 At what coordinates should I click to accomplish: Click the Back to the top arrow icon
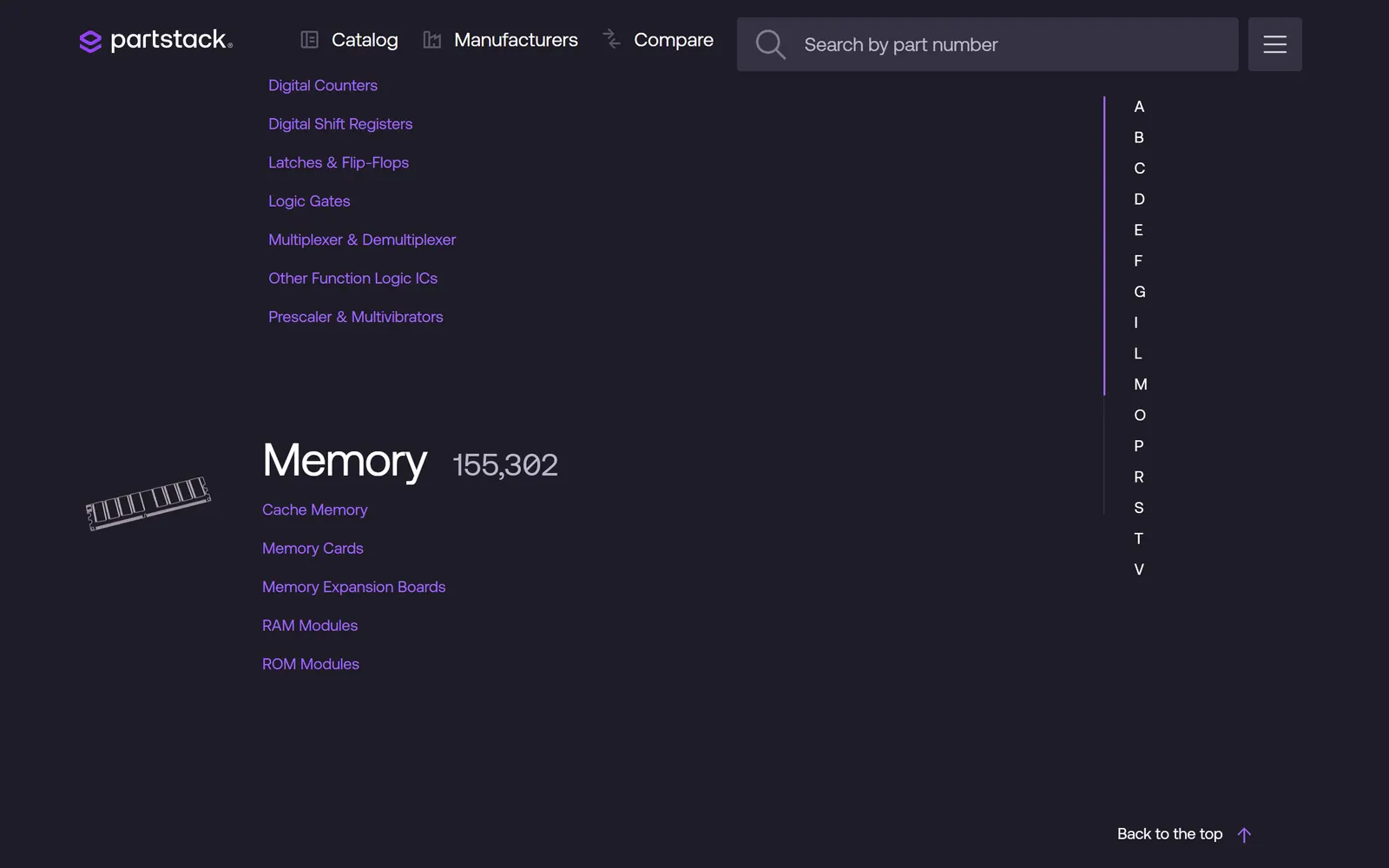[x=1244, y=835]
